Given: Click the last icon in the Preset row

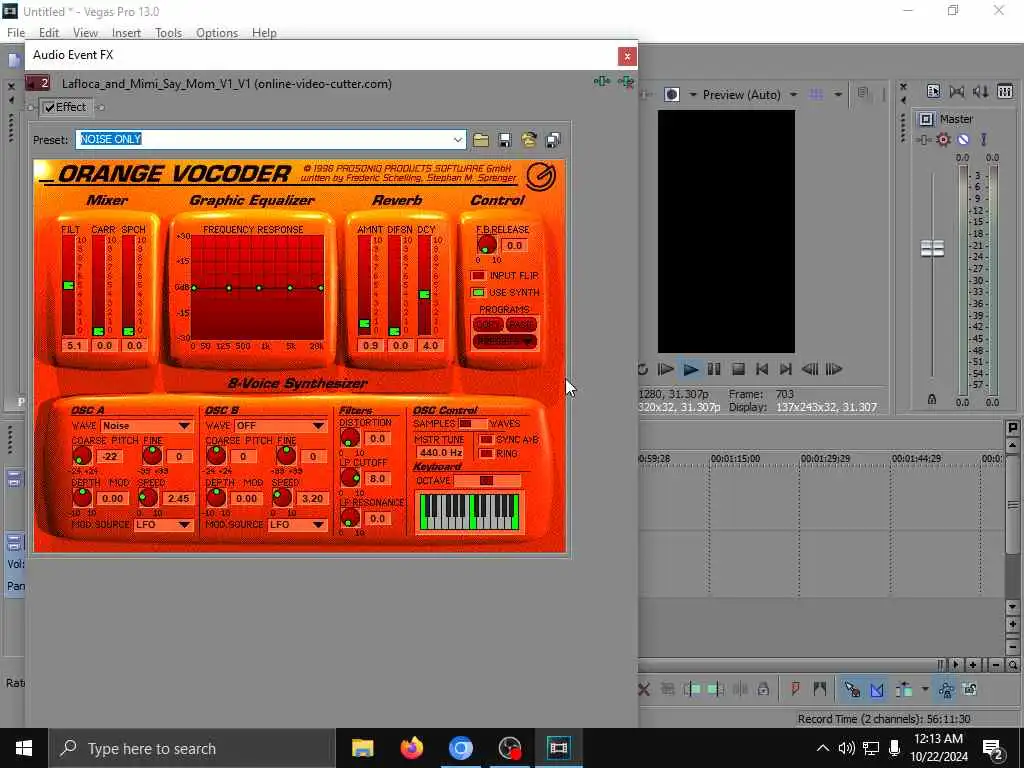Looking at the screenshot, I should (552, 140).
